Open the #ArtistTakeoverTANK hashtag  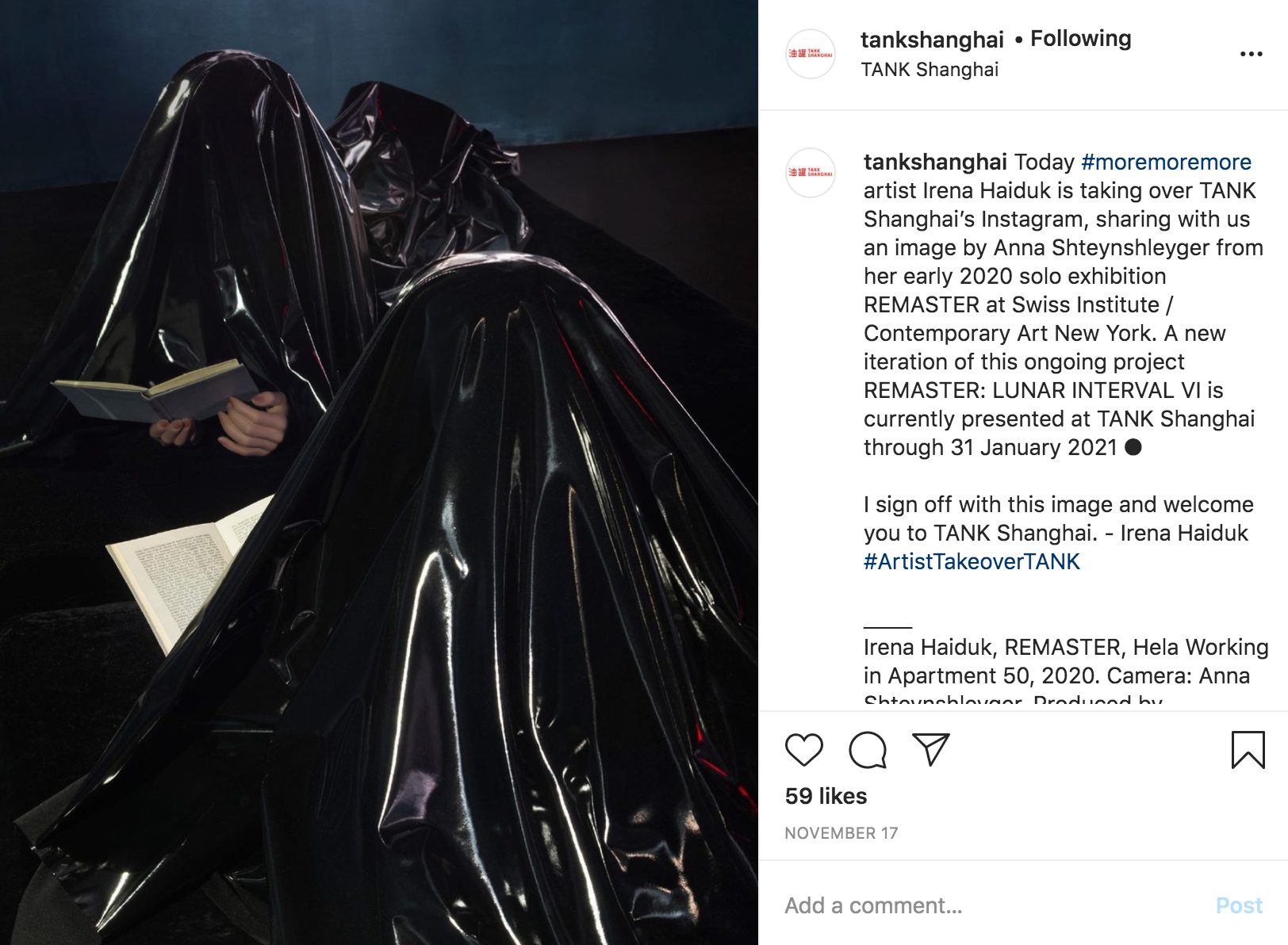[972, 561]
